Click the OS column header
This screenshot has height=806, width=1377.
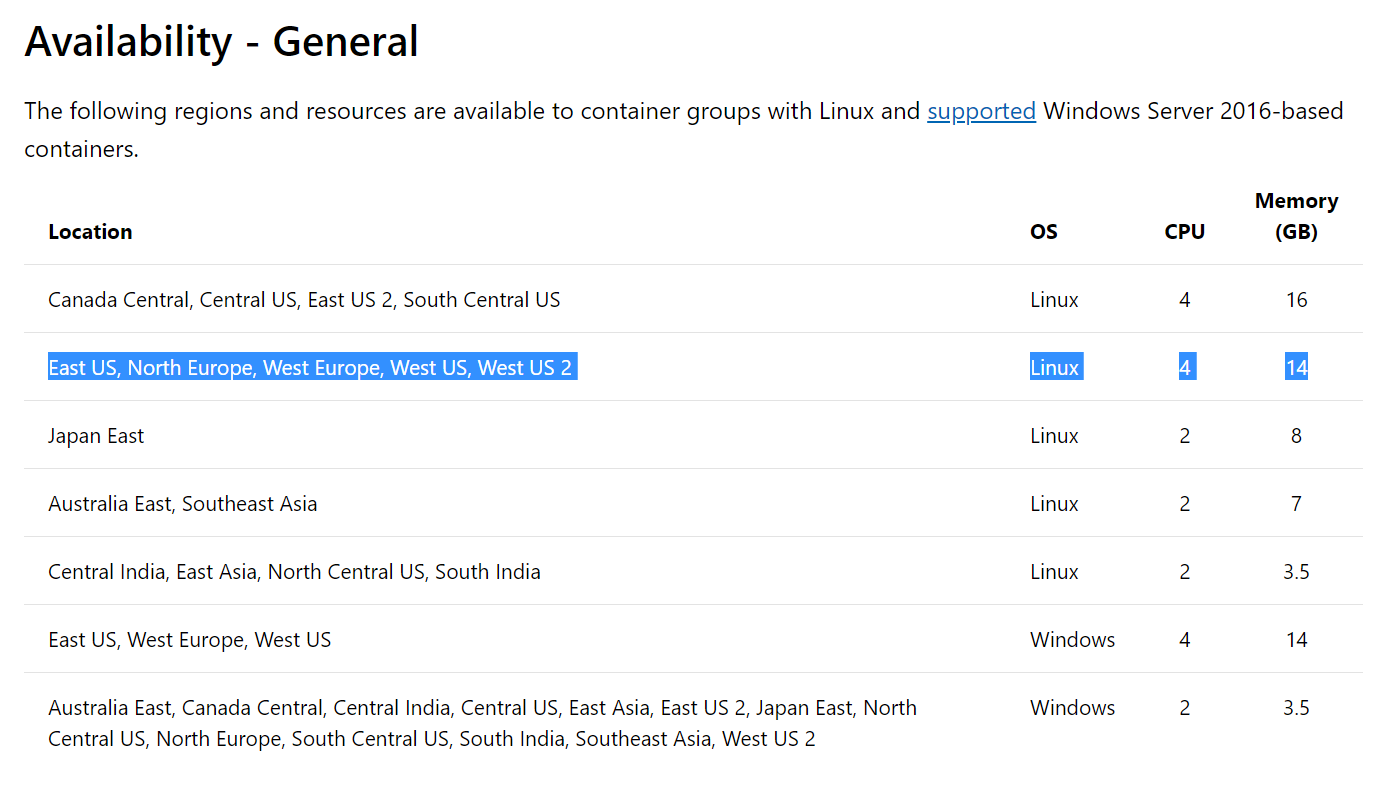(x=1043, y=231)
